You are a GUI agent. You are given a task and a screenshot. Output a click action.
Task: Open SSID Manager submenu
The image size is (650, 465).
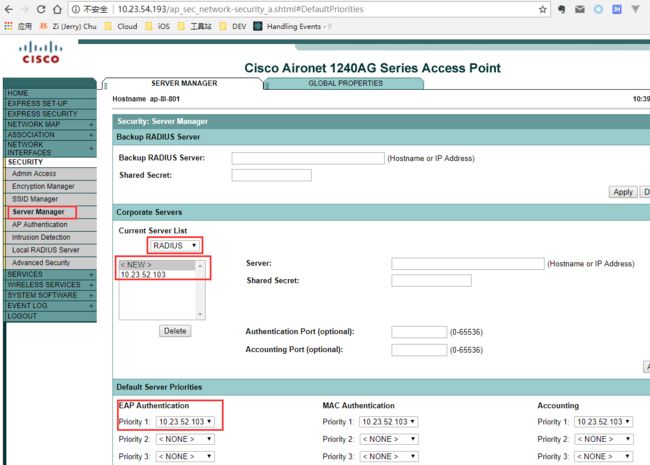point(35,199)
